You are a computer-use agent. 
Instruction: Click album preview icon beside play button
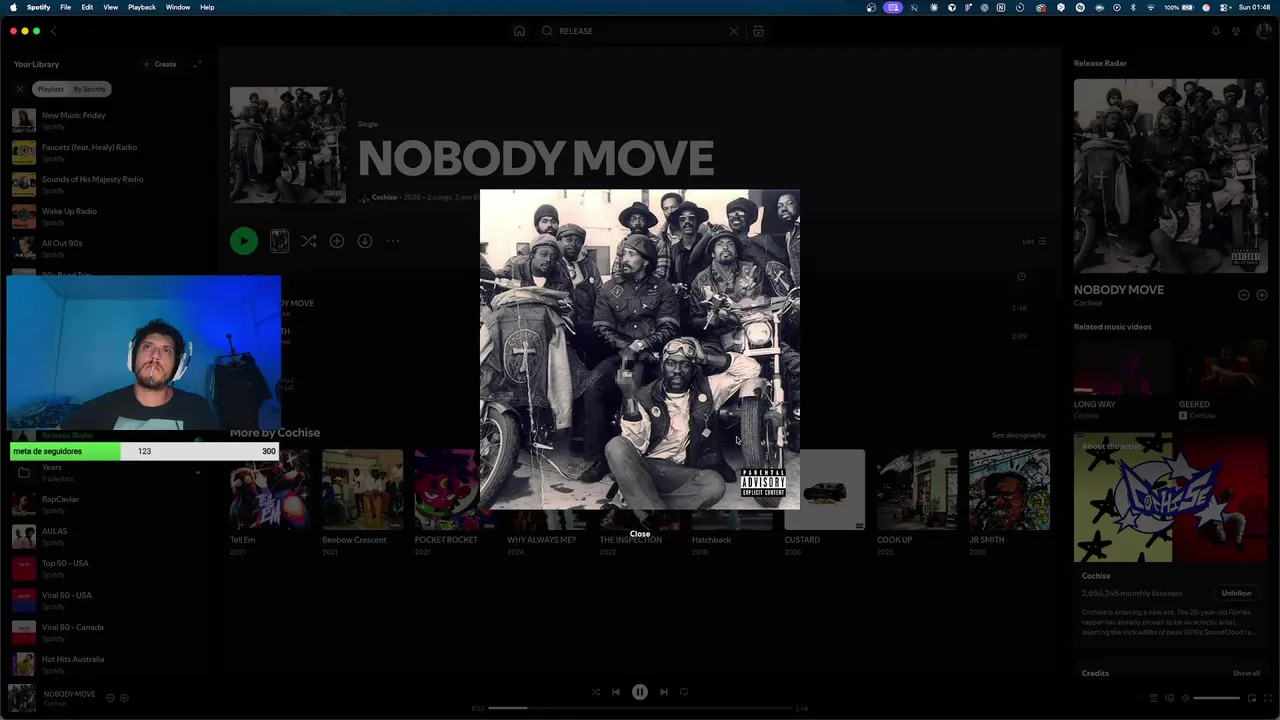[279, 241]
